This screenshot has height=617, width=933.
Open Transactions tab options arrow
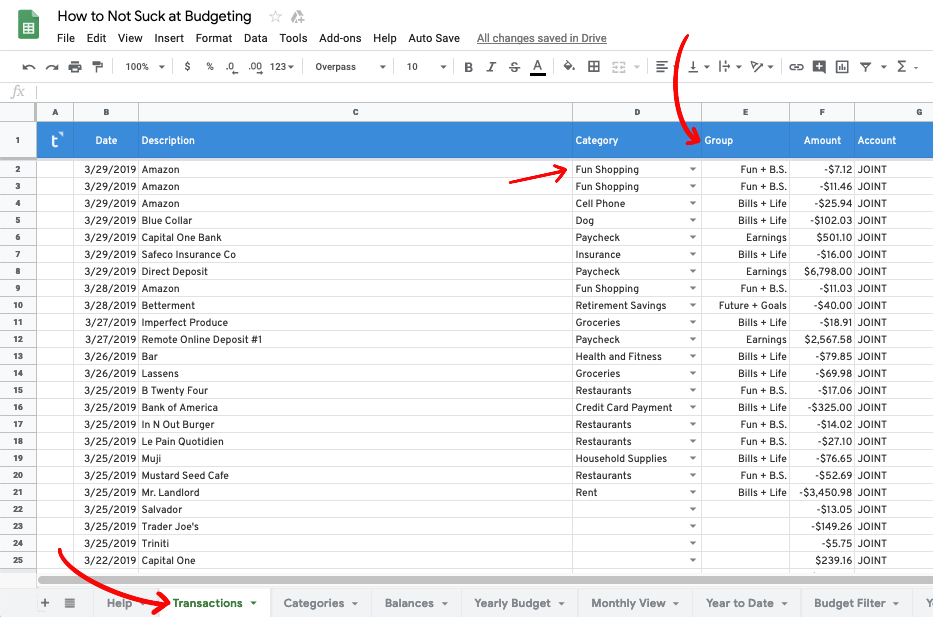pyautogui.click(x=253, y=603)
